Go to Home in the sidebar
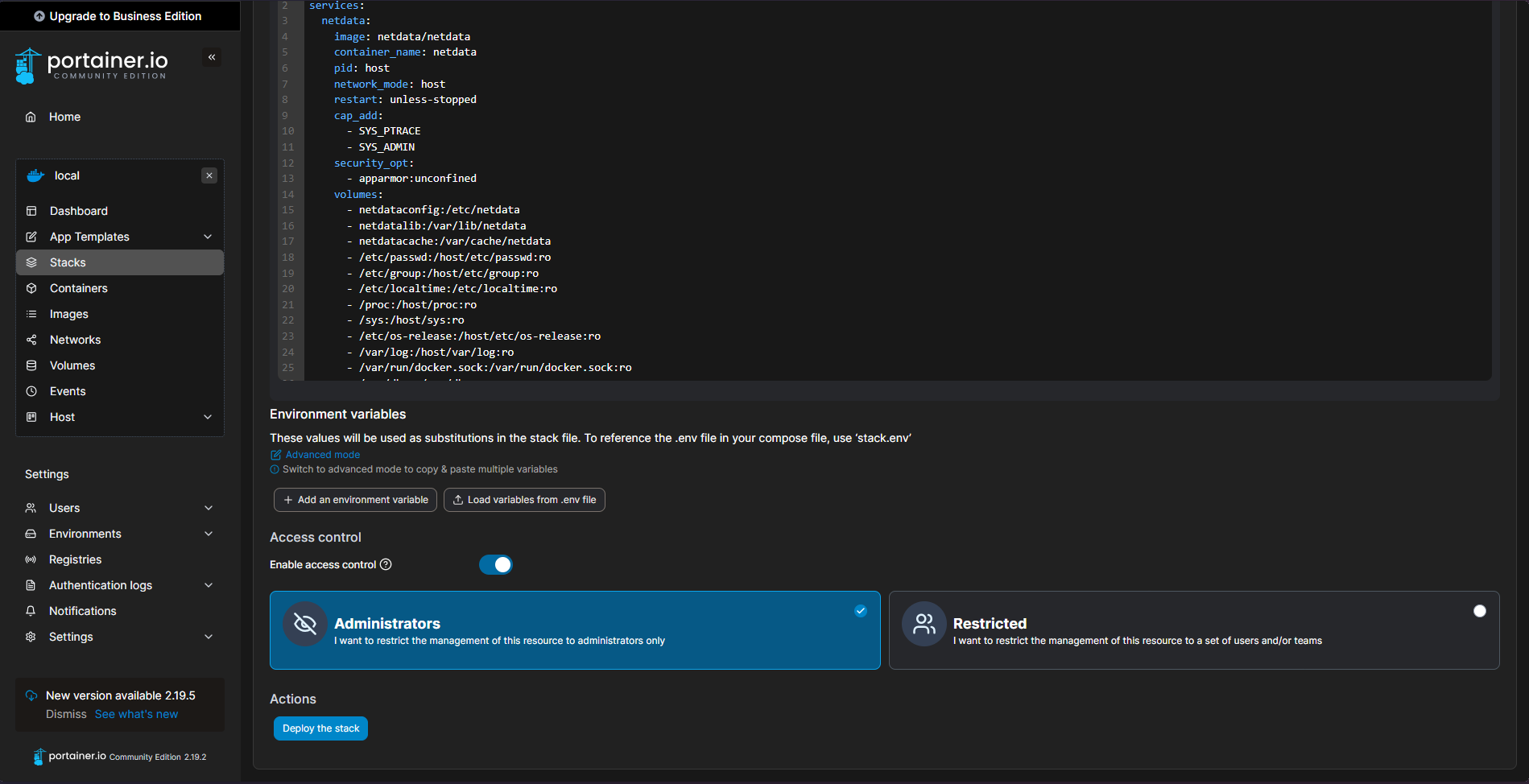Screen dimensions: 1529x784 (64, 116)
